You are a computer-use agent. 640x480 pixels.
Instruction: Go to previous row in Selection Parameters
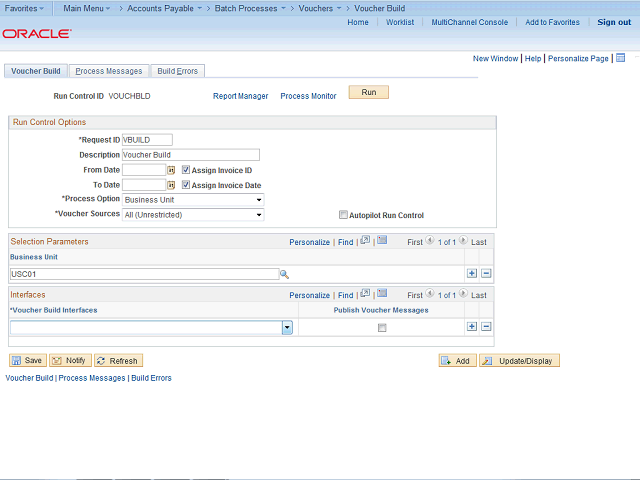coord(430,240)
